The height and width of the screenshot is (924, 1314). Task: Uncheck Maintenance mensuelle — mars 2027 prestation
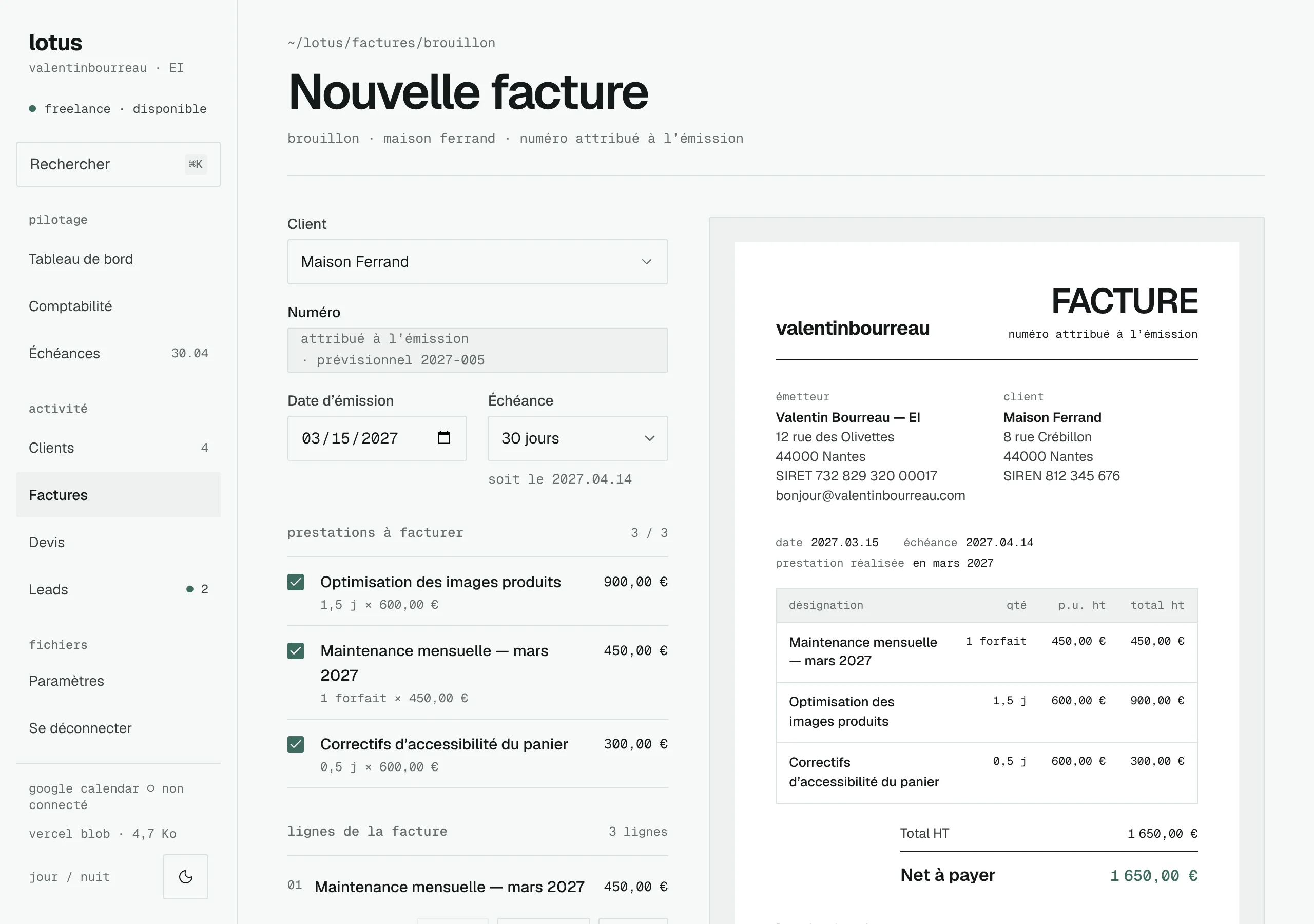click(296, 651)
